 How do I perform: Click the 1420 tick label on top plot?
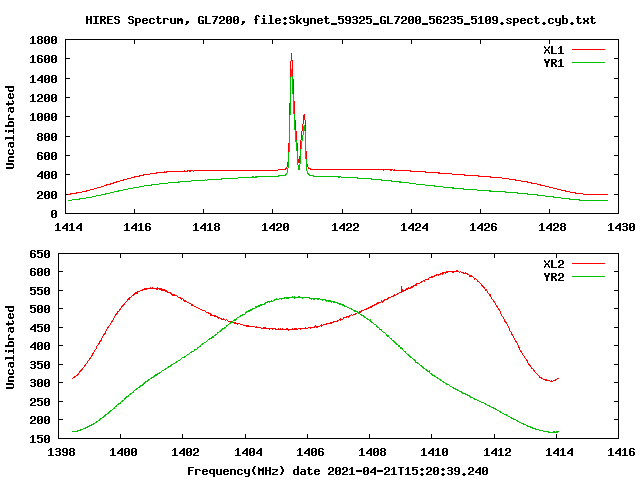(273, 228)
